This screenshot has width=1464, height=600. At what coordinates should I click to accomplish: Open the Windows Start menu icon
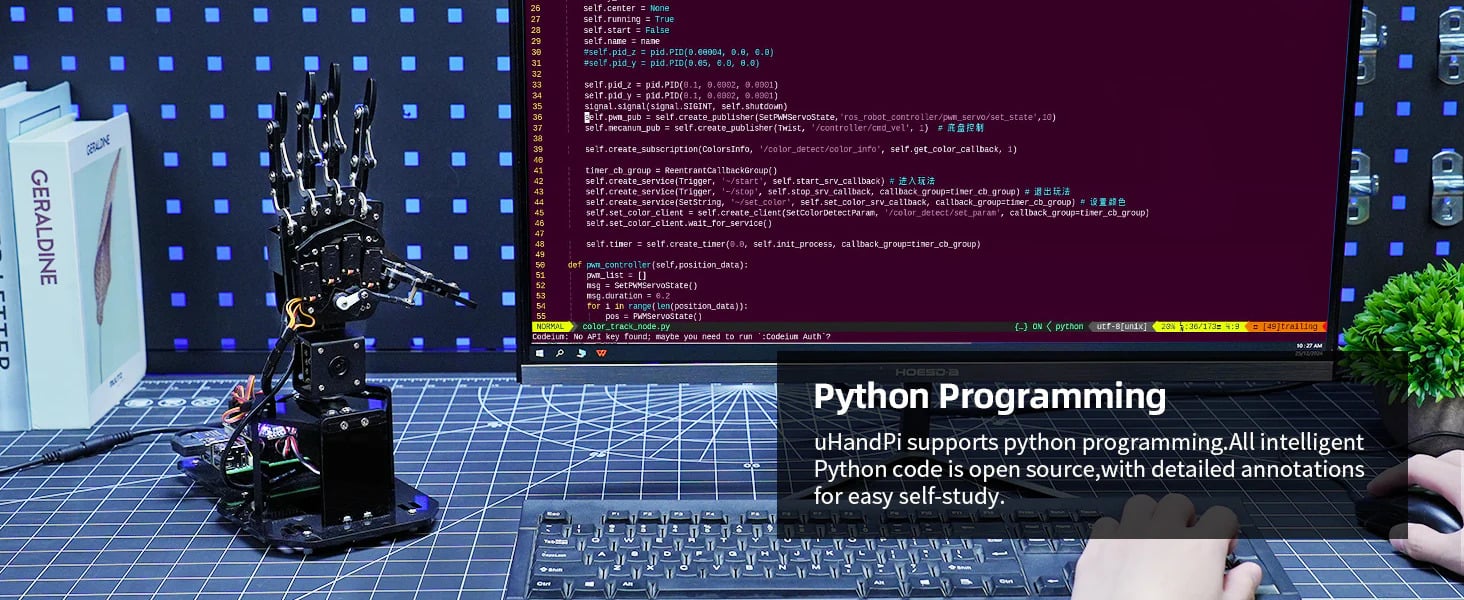click(x=540, y=352)
